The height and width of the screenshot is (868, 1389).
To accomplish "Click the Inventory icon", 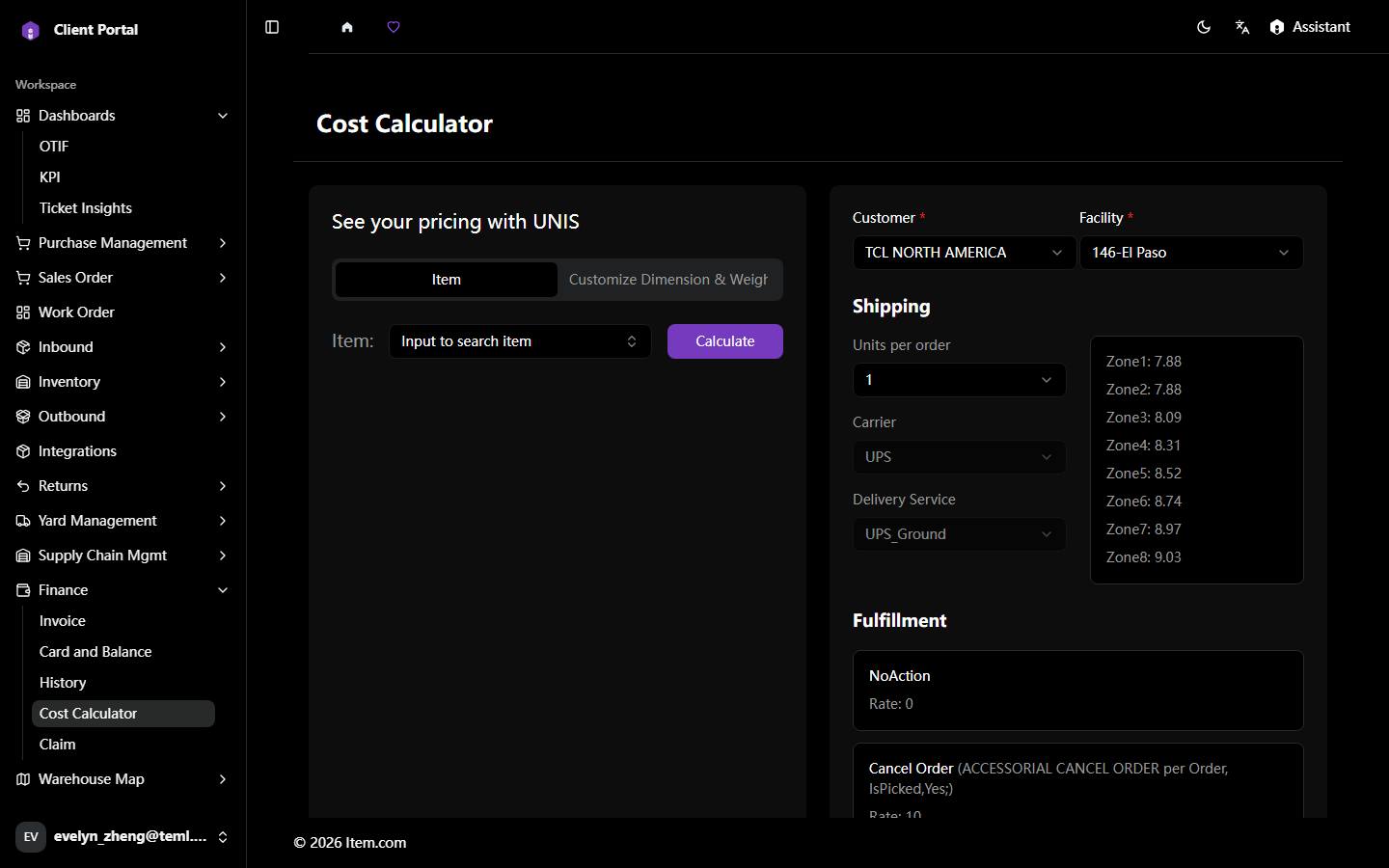I will pos(23,382).
